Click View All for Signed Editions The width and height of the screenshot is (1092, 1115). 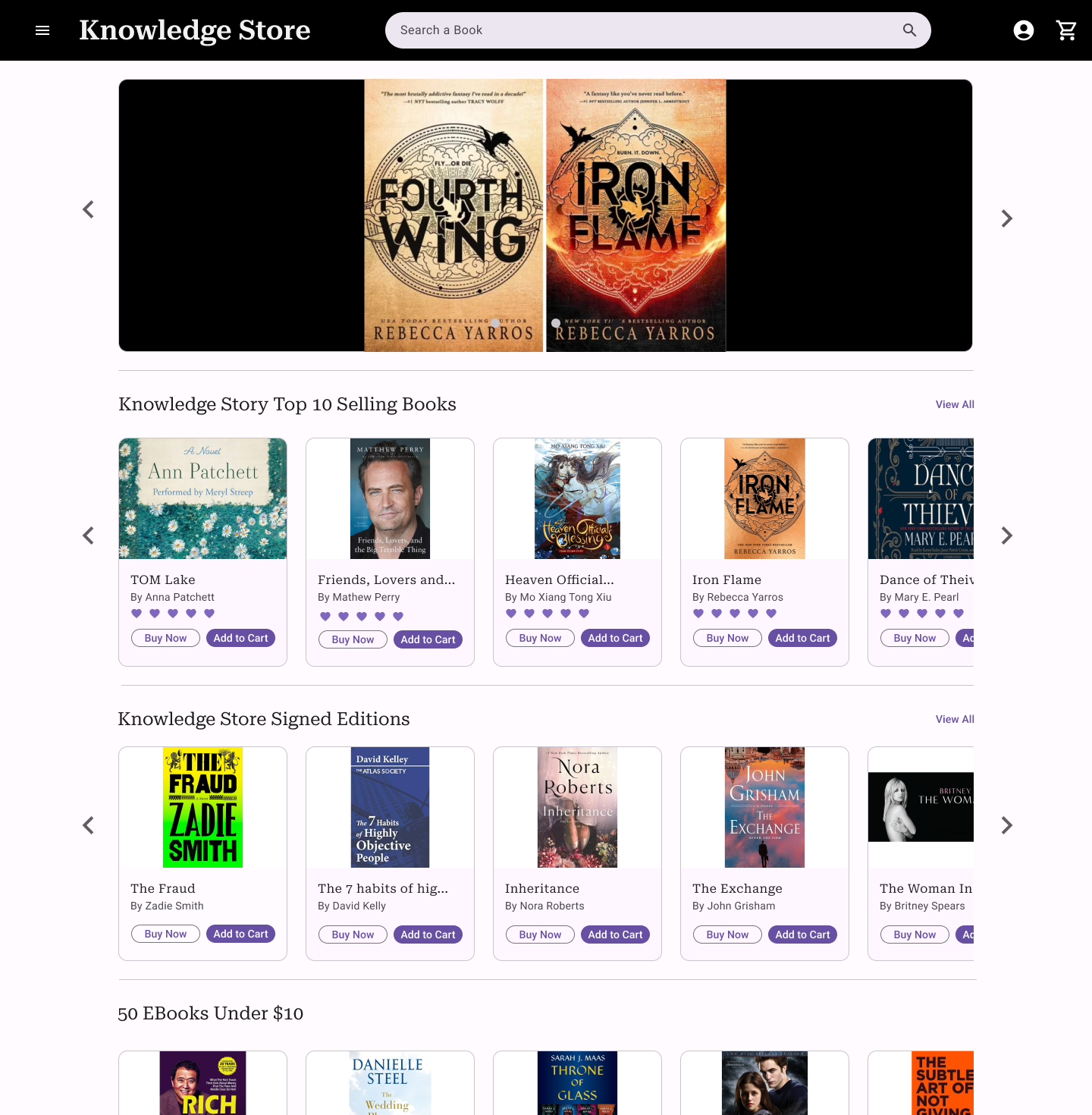955,719
